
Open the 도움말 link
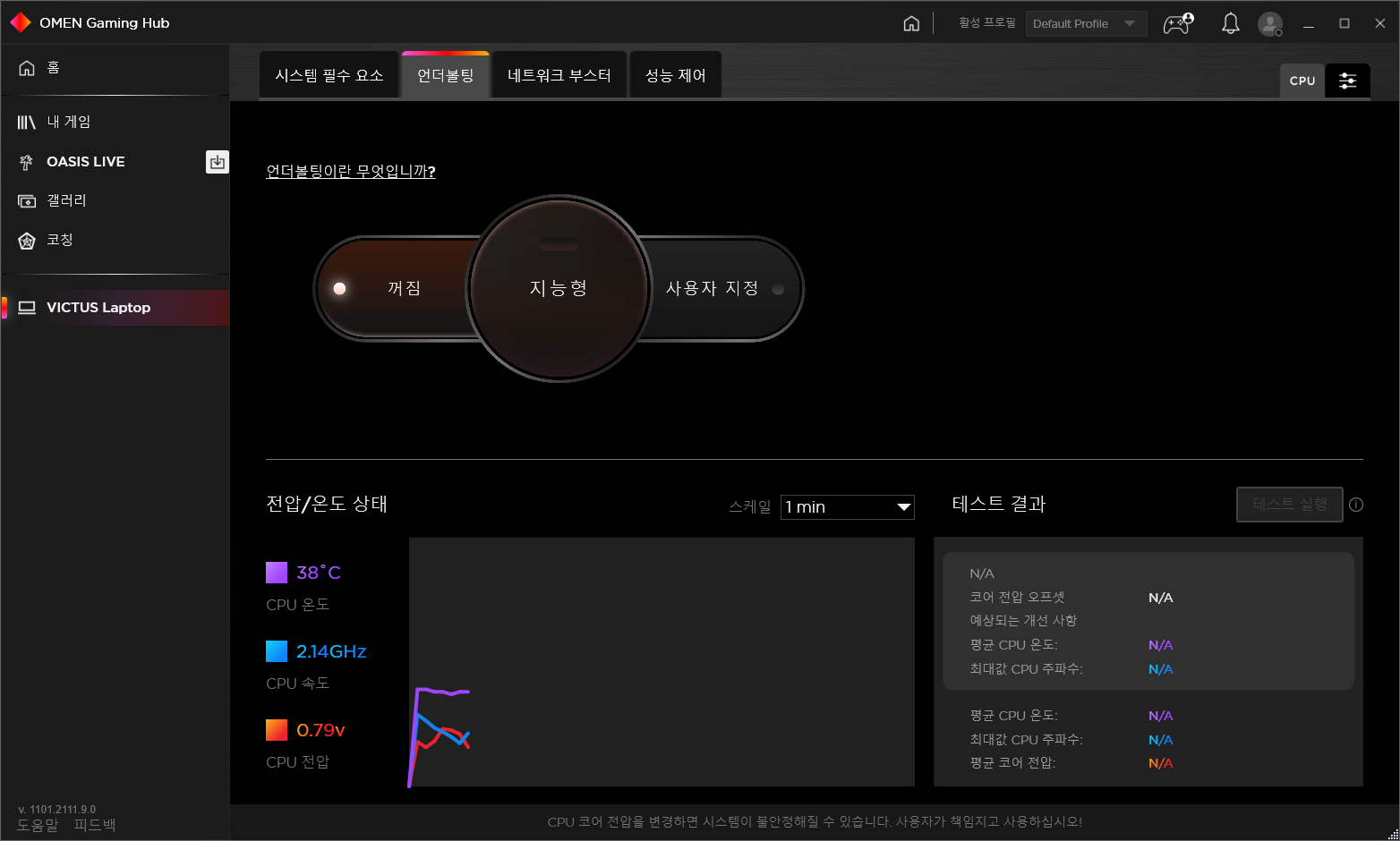coord(38,826)
